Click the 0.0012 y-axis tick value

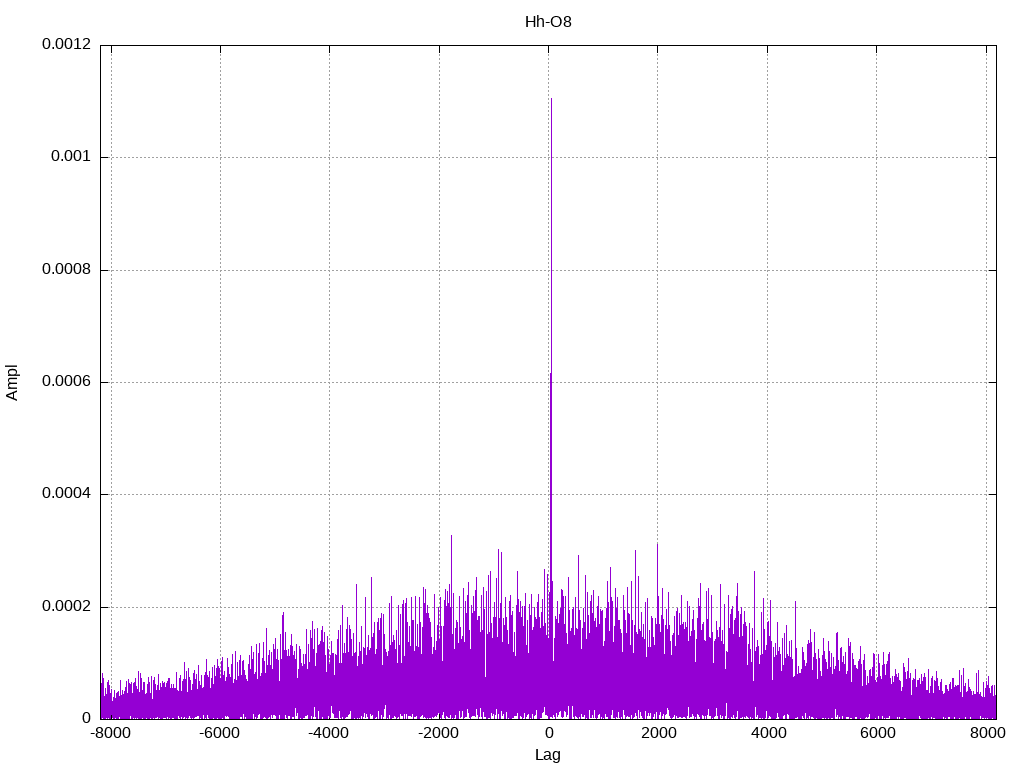[66, 44]
